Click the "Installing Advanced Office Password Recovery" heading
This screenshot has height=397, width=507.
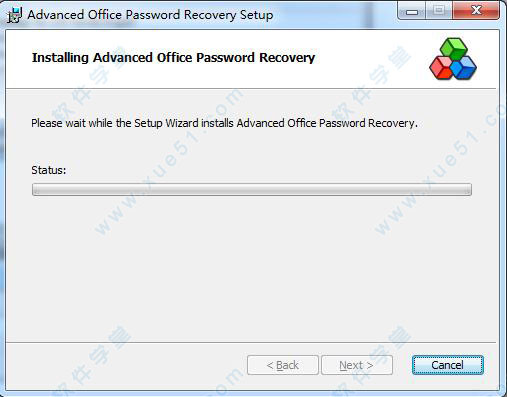(x=173, y=58)
